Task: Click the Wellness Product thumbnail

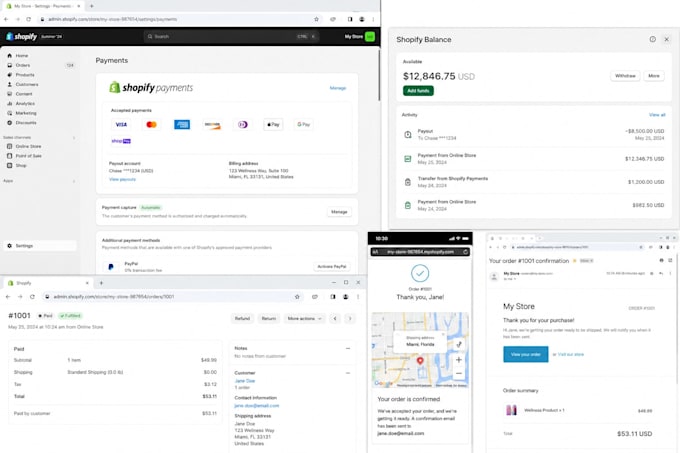Action: (x=511, y=410)
